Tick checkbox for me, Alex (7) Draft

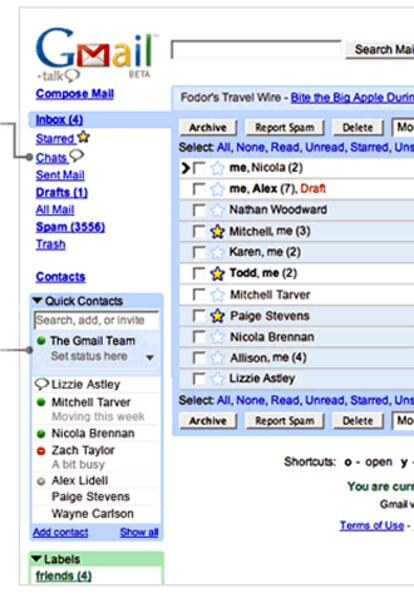point(199,189)
